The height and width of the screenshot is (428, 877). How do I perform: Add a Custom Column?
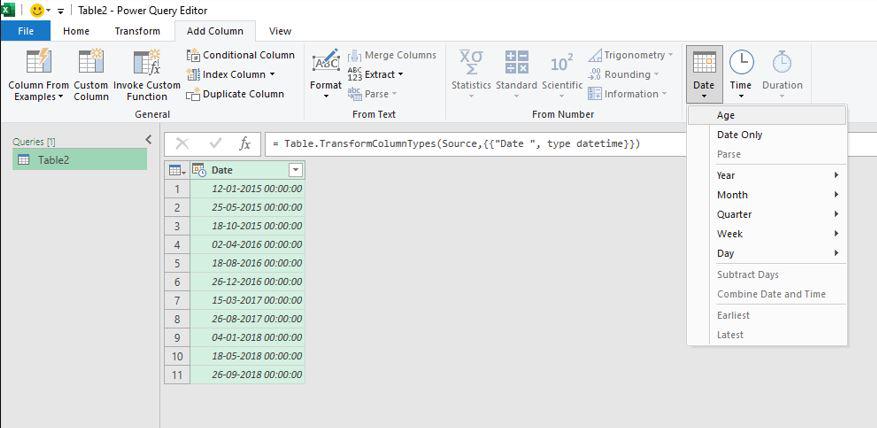tap(91, 74)
